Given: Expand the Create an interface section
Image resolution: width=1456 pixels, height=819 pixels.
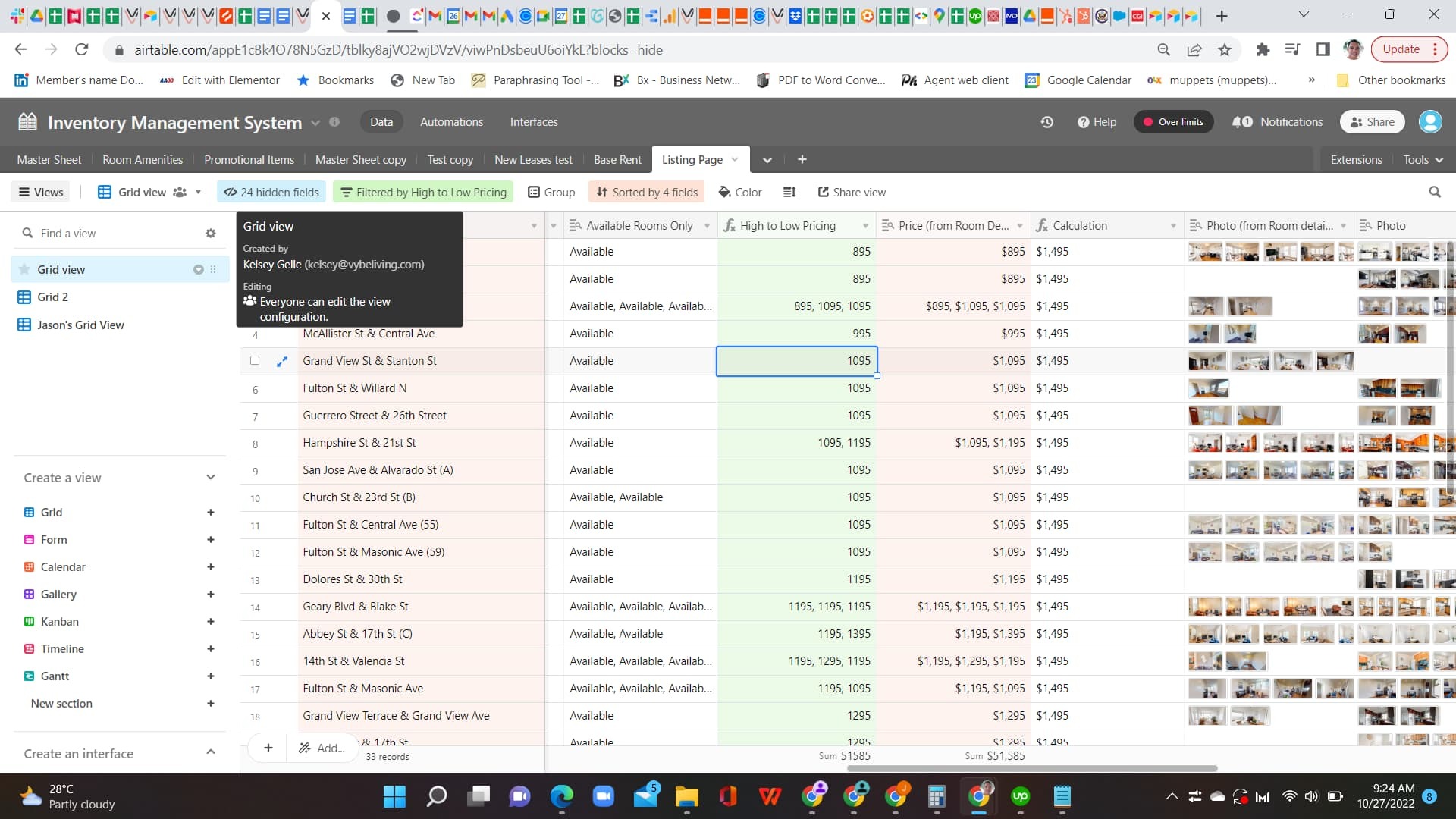Looking at the screenshot, I should click(211, 754).
